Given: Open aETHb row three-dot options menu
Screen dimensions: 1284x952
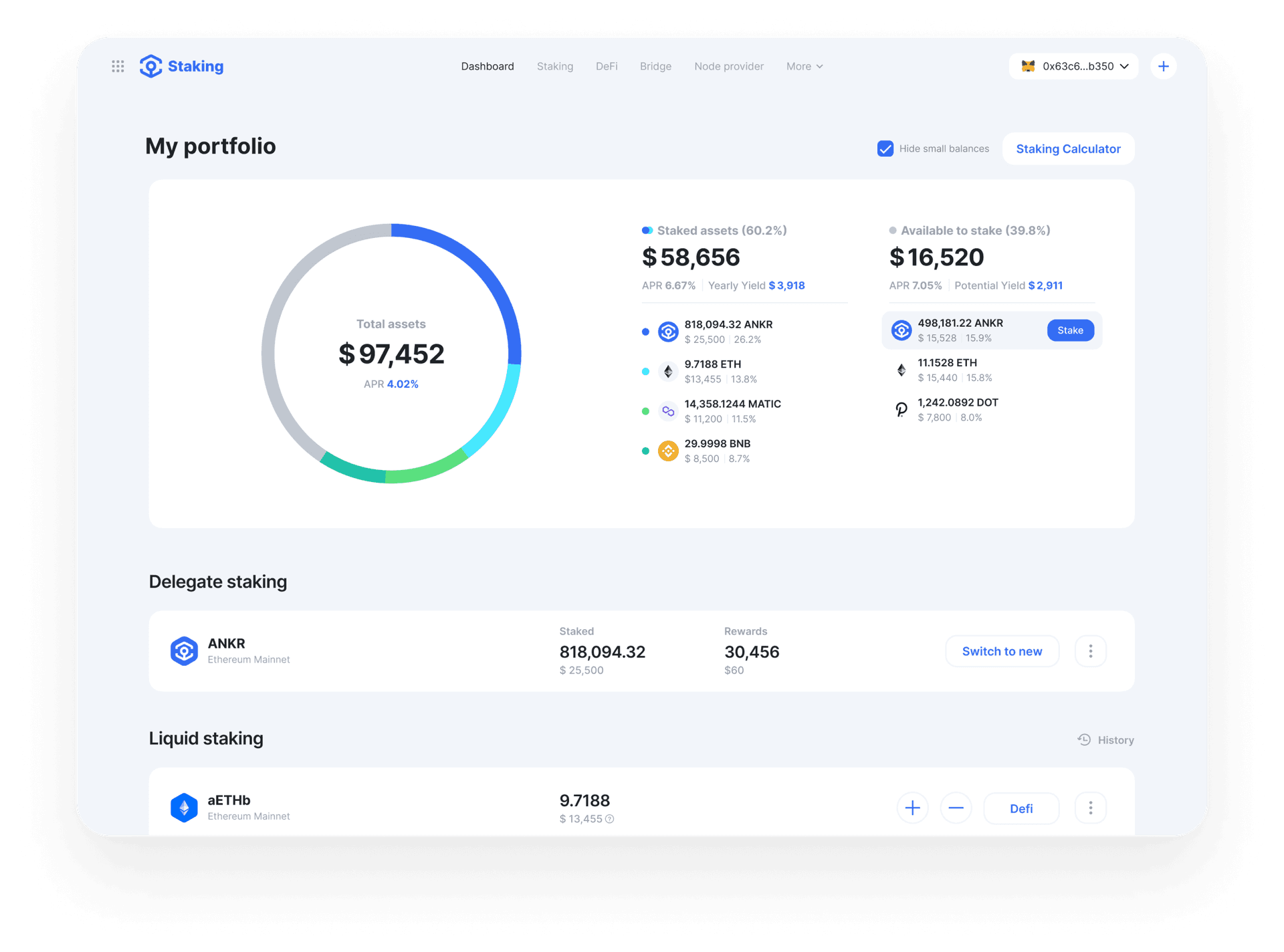Looking at the screenshot, I should coord(1090,808).
